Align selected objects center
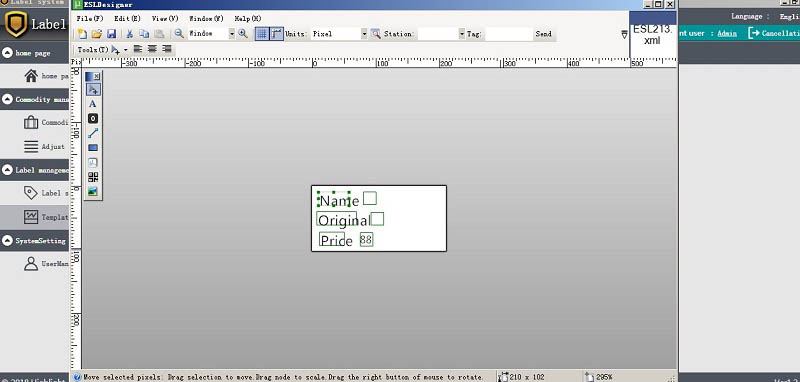The height and width of the screenshot is (382, 800). (x=152, y=49)
